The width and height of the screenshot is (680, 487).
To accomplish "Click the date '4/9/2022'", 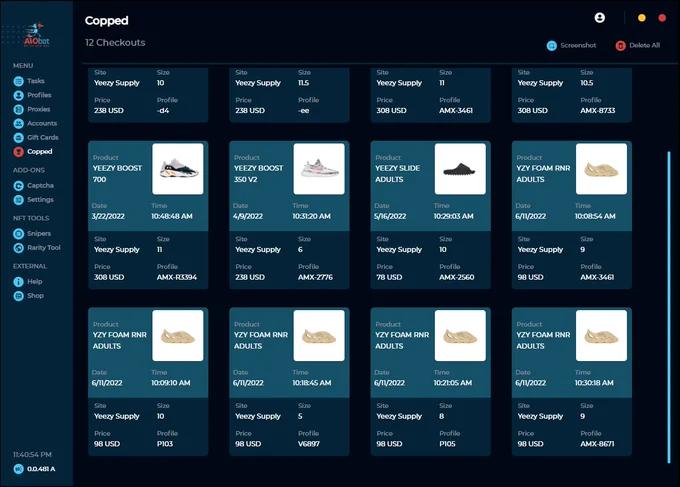I will pos(248,216).
